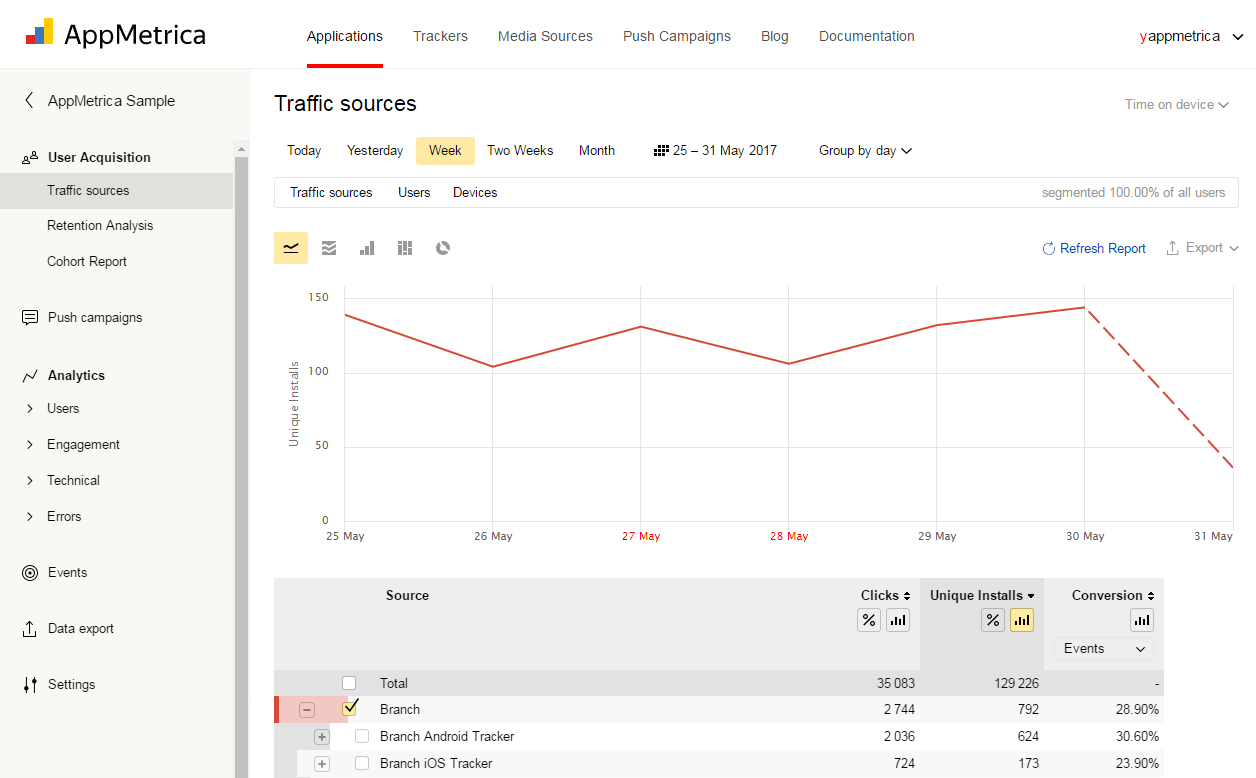Switch to pie chart view icon
This screenshot has height=778, width=1256.
pos(443,248)
